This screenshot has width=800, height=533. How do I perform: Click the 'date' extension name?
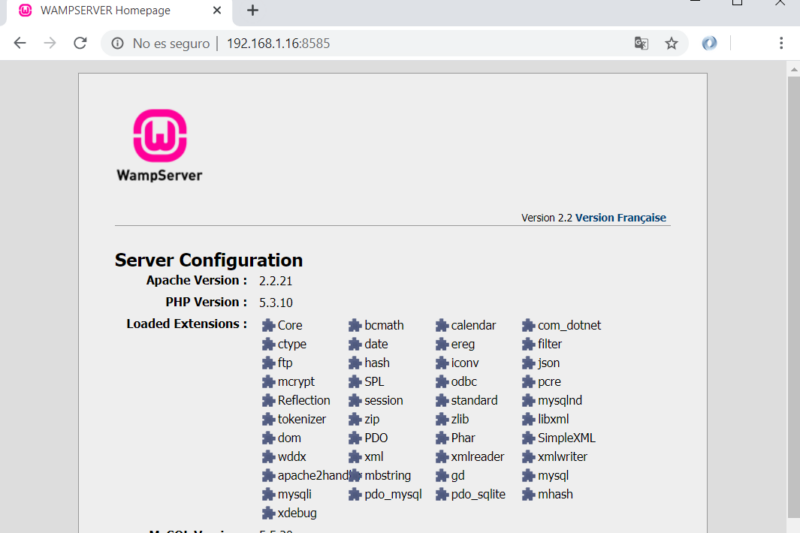click(x=376, y=344)
